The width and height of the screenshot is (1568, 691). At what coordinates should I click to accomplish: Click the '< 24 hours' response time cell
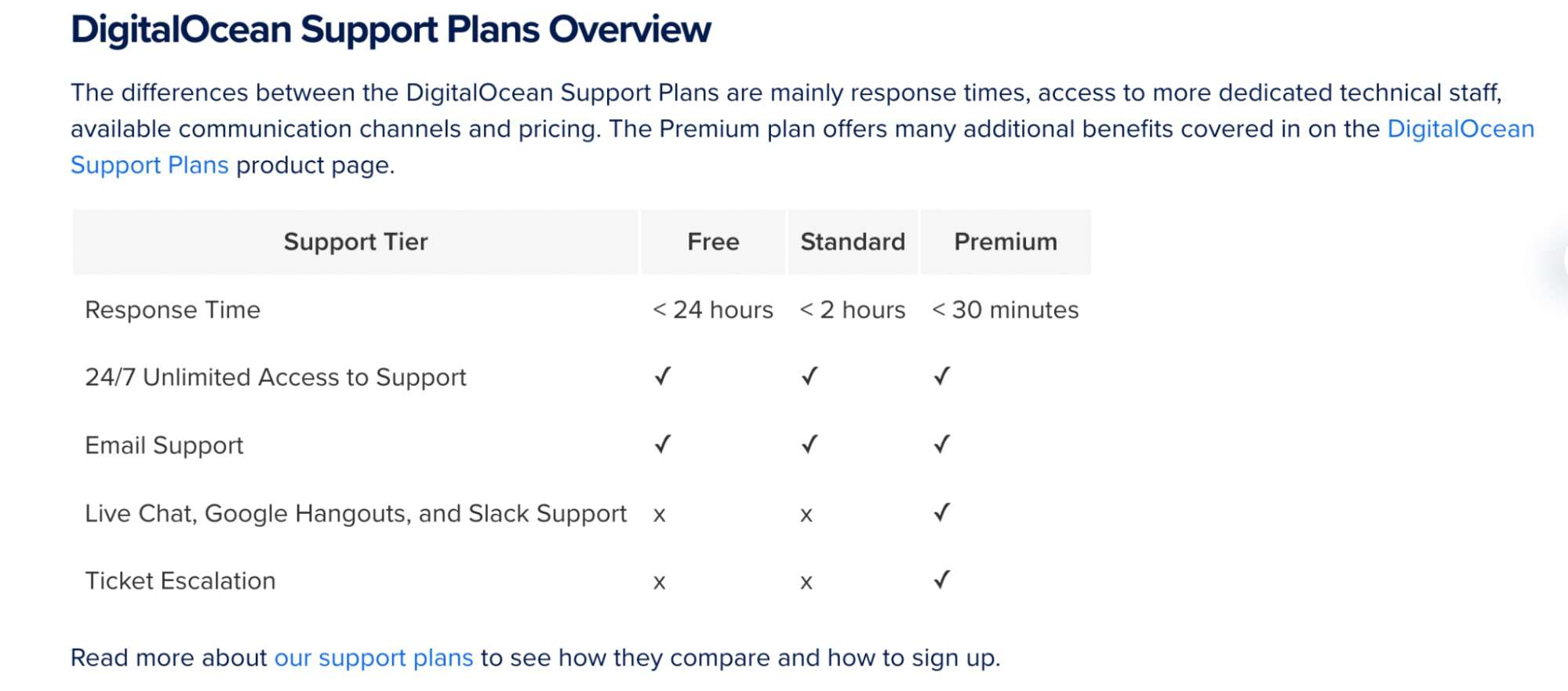[713, 310]
